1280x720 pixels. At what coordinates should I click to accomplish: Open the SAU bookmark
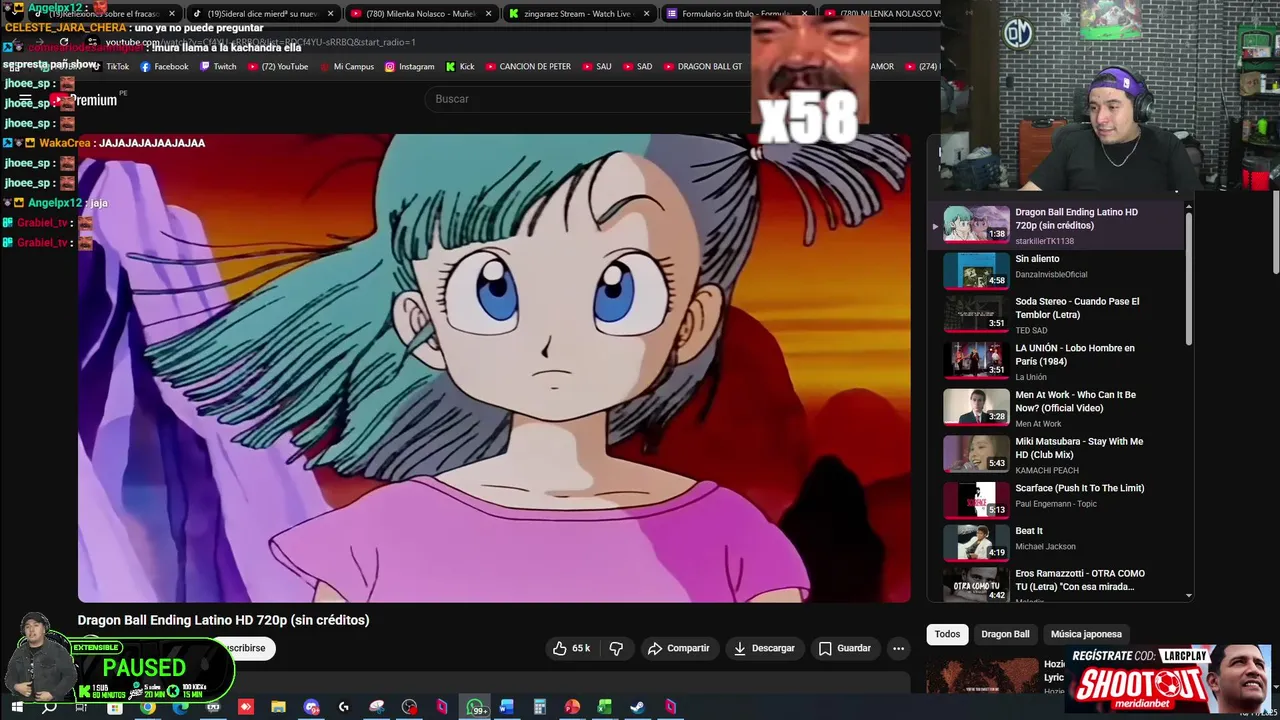596,67
